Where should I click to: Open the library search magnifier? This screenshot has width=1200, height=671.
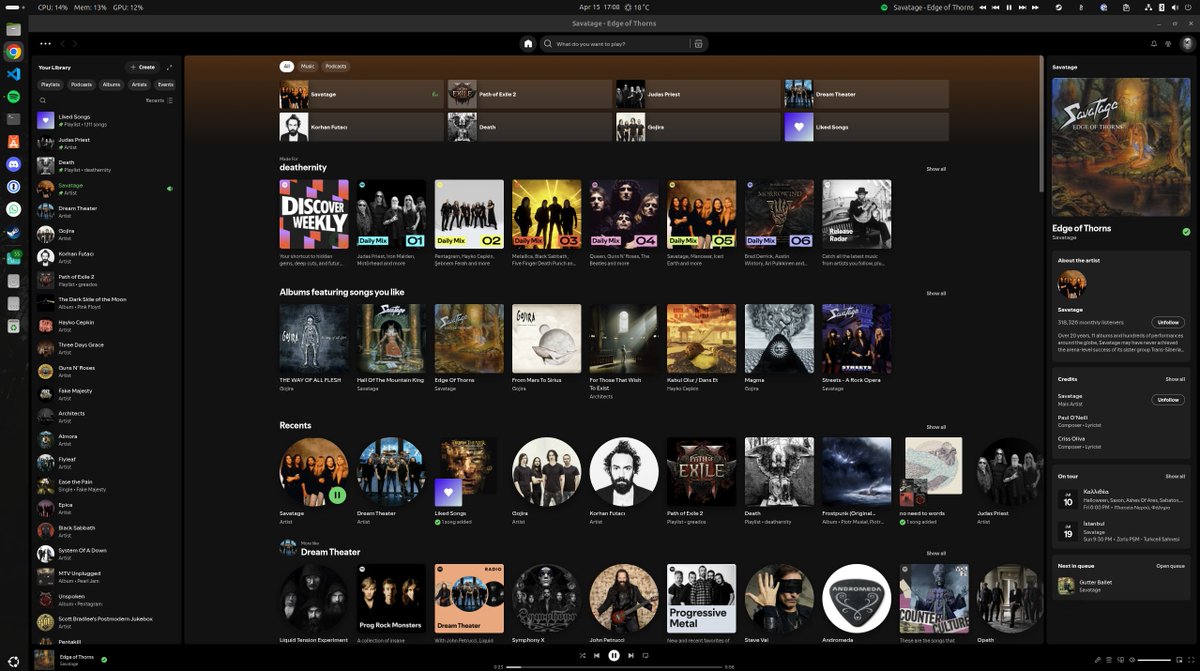(43, 100)
